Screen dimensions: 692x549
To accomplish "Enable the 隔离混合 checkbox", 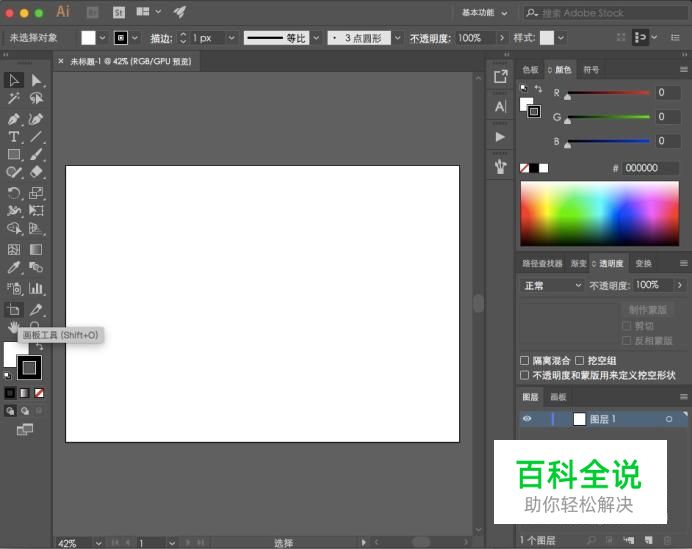I will pyautogui.click(x=525, y=360).
